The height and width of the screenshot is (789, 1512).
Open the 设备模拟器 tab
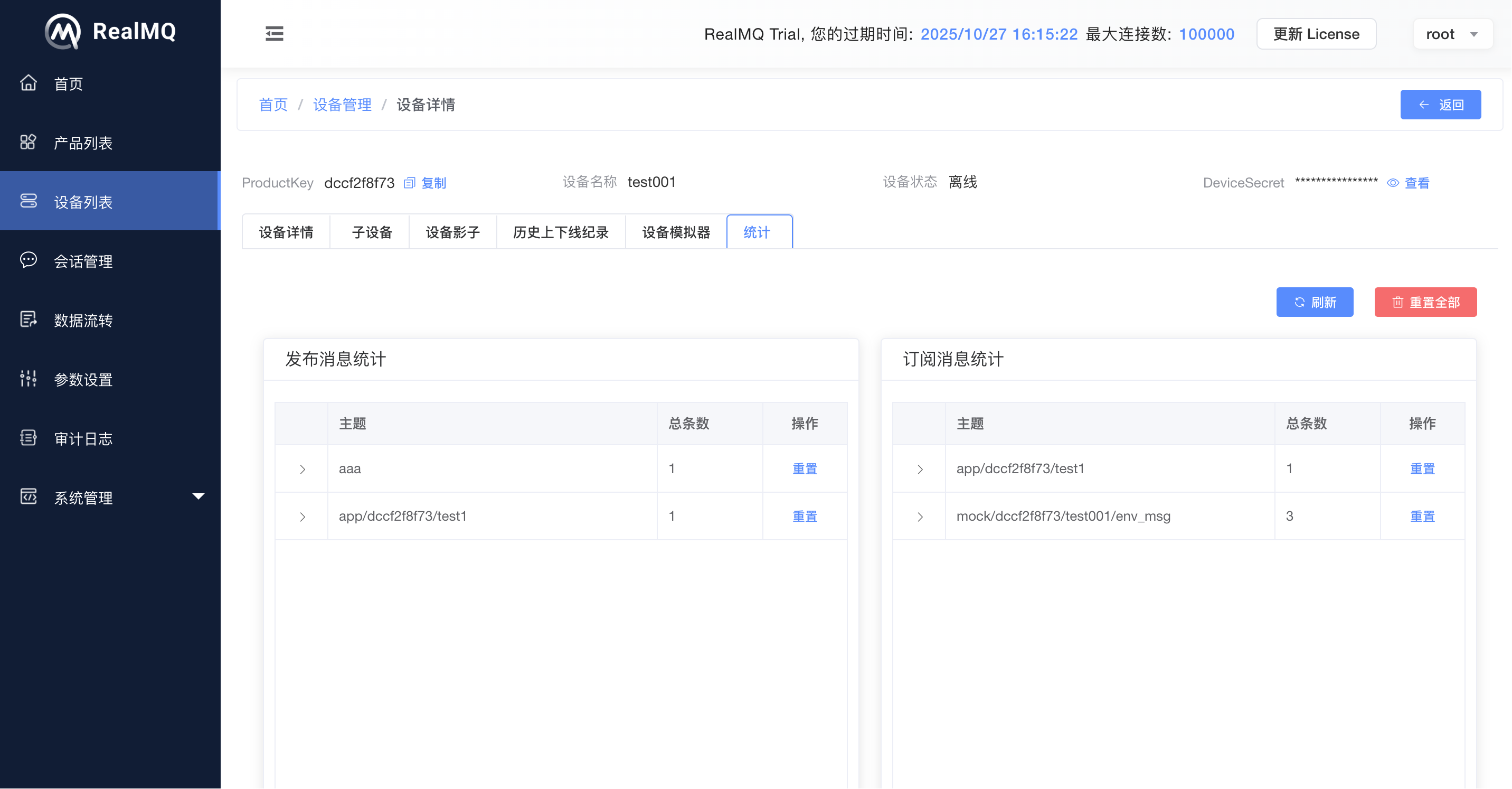tap(676, 232)
